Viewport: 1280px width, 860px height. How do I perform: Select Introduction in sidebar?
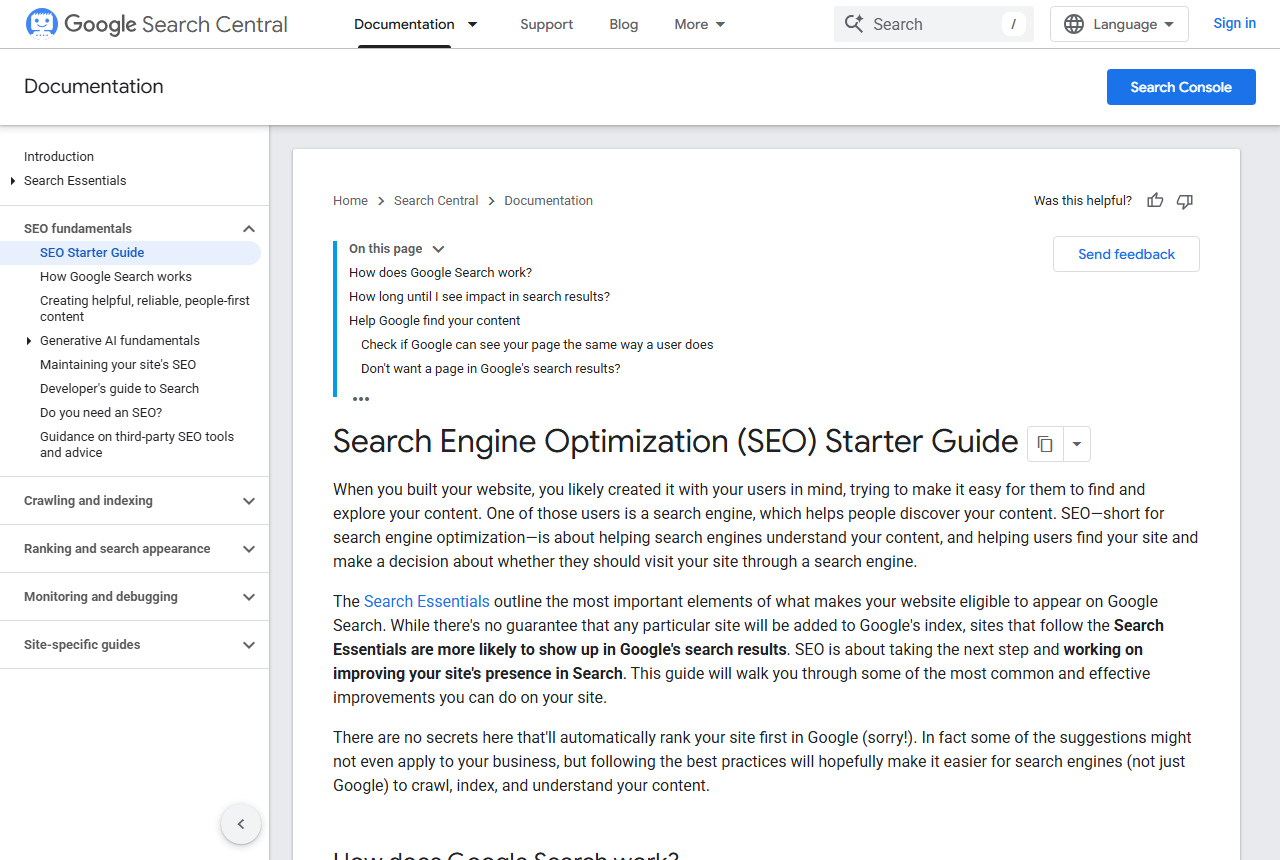coord(59,157)
